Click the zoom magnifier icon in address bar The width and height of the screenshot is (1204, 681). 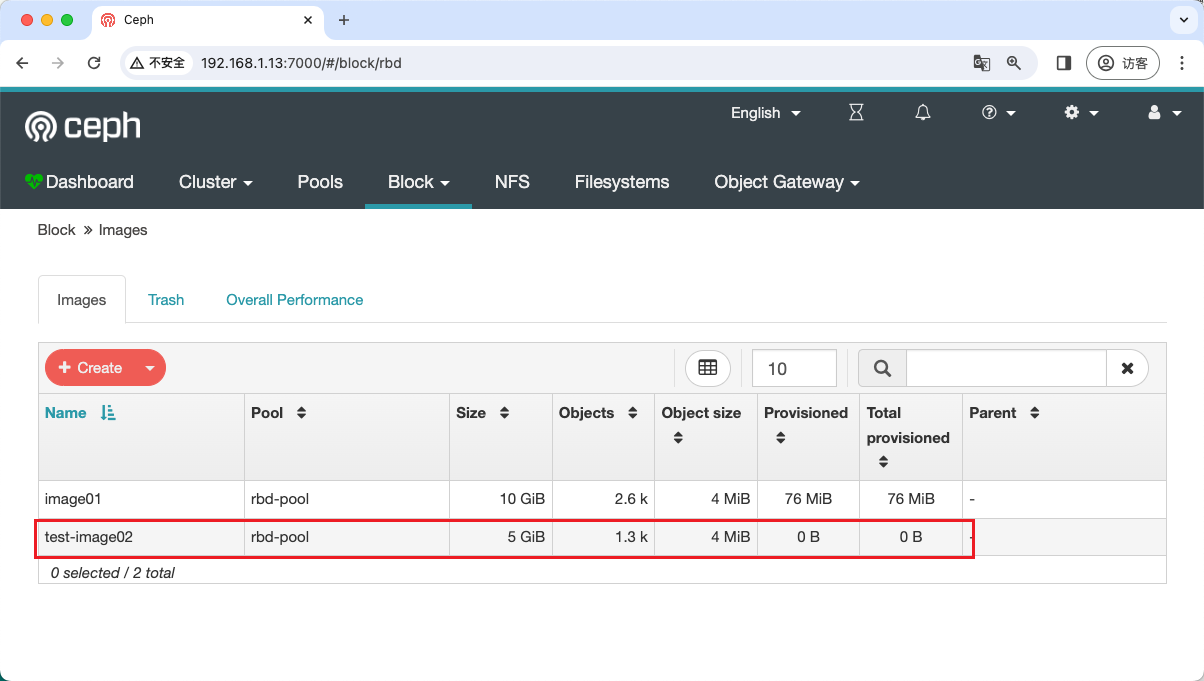(x=1014, y=63)
